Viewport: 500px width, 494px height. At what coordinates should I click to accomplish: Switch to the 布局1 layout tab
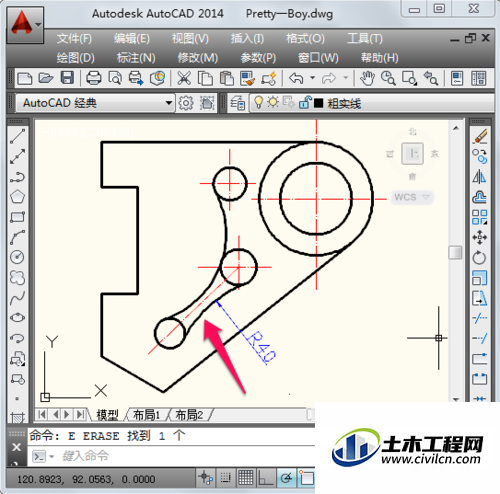(x=146, y=415)
